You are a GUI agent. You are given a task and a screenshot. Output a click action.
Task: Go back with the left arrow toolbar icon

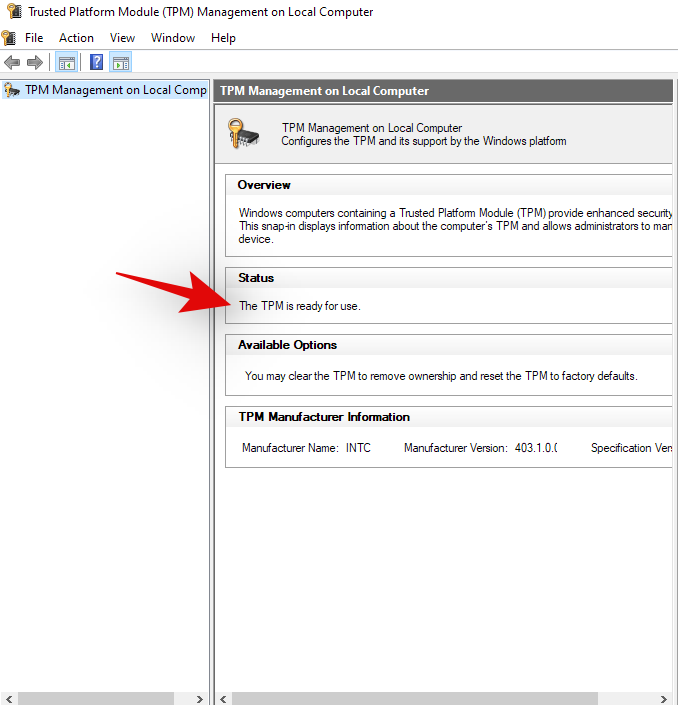click(12, 62)
